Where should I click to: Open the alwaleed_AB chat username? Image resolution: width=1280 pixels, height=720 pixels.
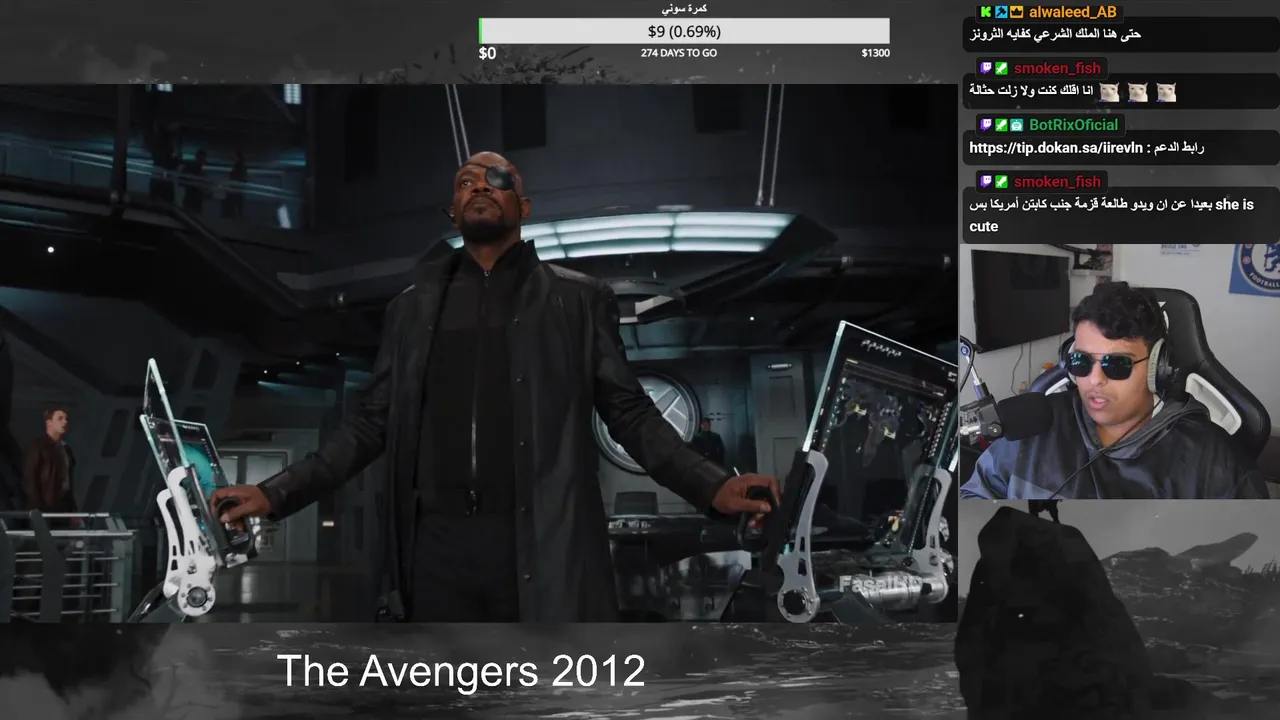coord(1073,13)
